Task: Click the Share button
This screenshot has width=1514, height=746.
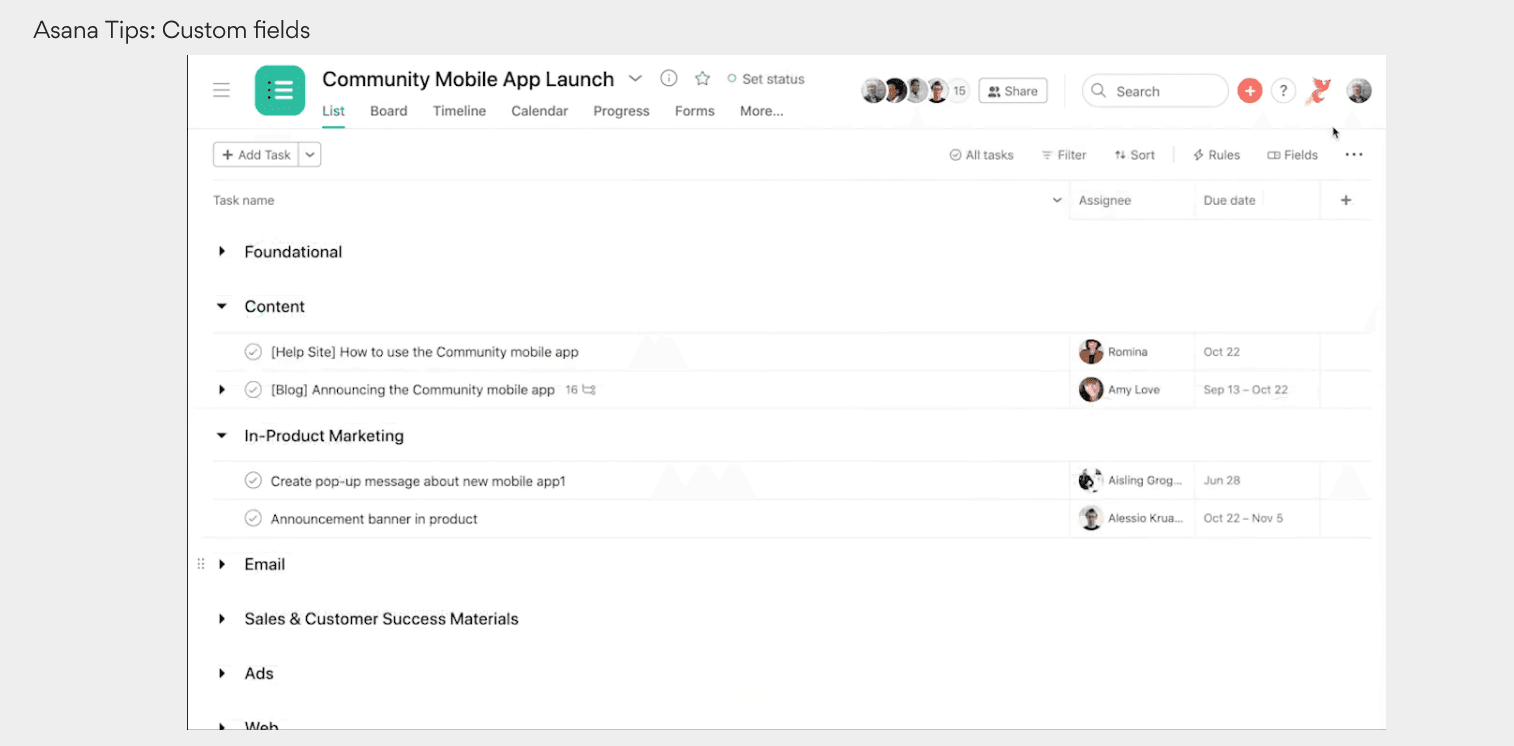Action: (1012, 91)
